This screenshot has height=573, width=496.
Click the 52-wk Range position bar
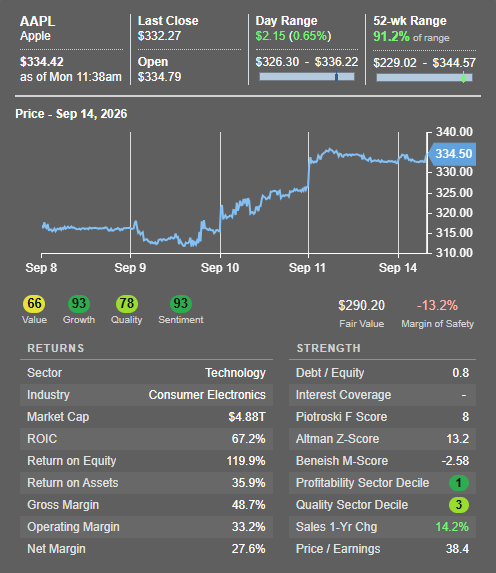(x=424, y=77)
